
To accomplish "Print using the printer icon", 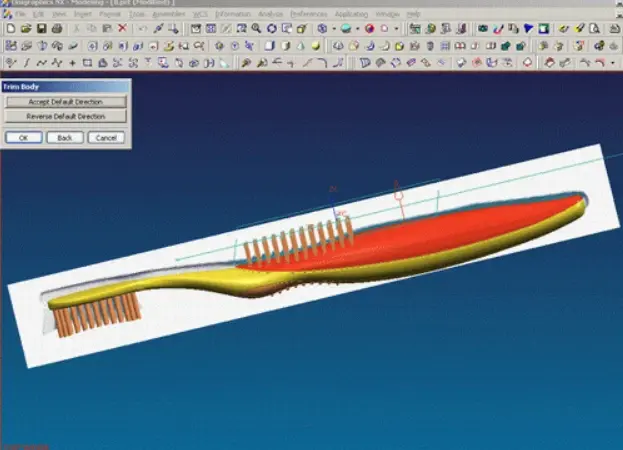I will (57, 28).
